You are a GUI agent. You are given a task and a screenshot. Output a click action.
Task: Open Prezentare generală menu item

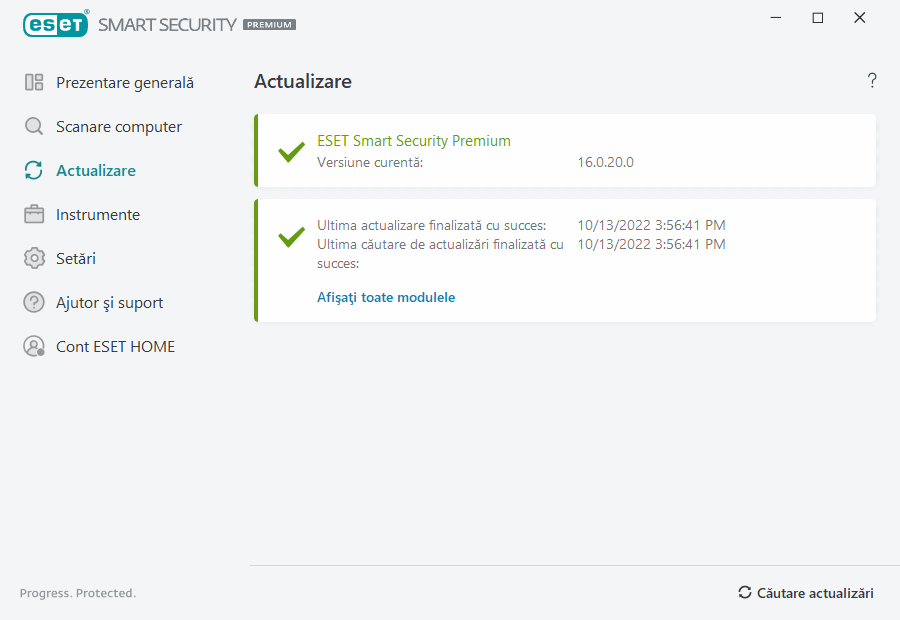coord(124,83)
